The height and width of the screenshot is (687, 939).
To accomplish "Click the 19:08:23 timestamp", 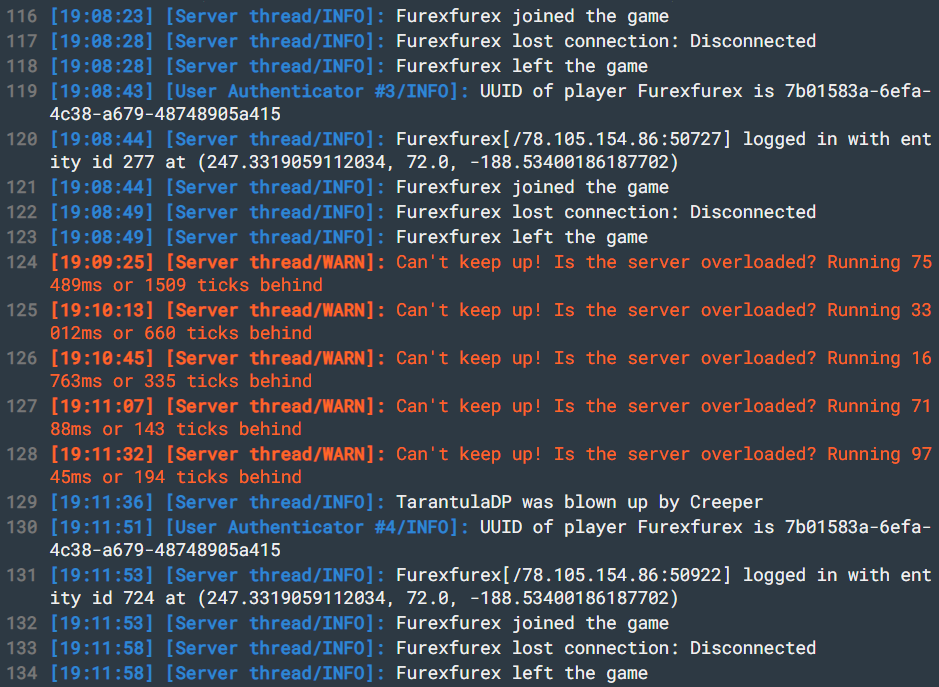I will 102,16.
